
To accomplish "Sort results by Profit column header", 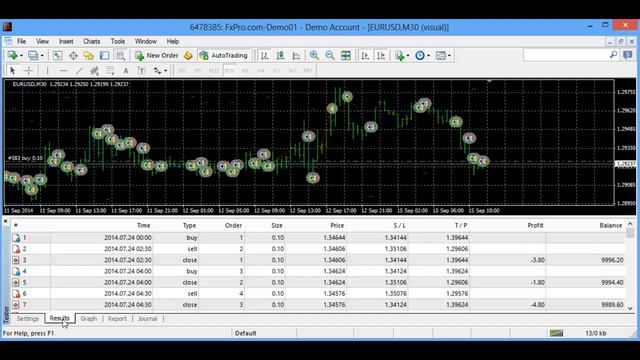I will [x=535, y=225].
